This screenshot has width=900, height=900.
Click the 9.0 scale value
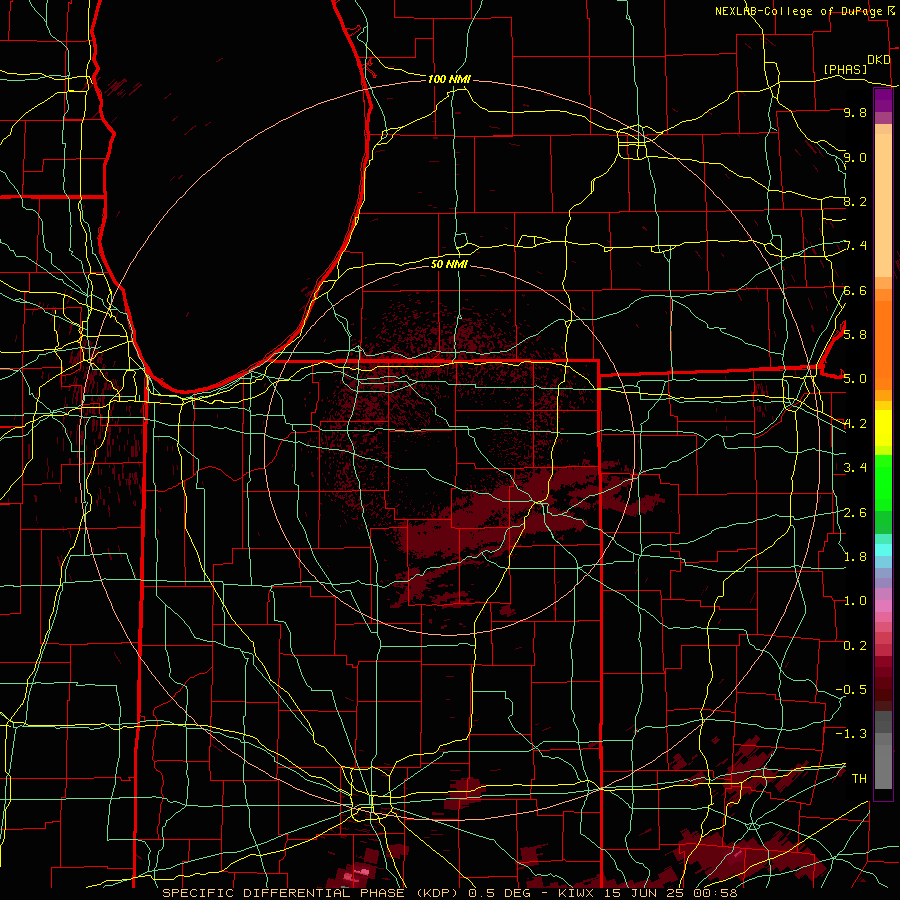[855, 157]
